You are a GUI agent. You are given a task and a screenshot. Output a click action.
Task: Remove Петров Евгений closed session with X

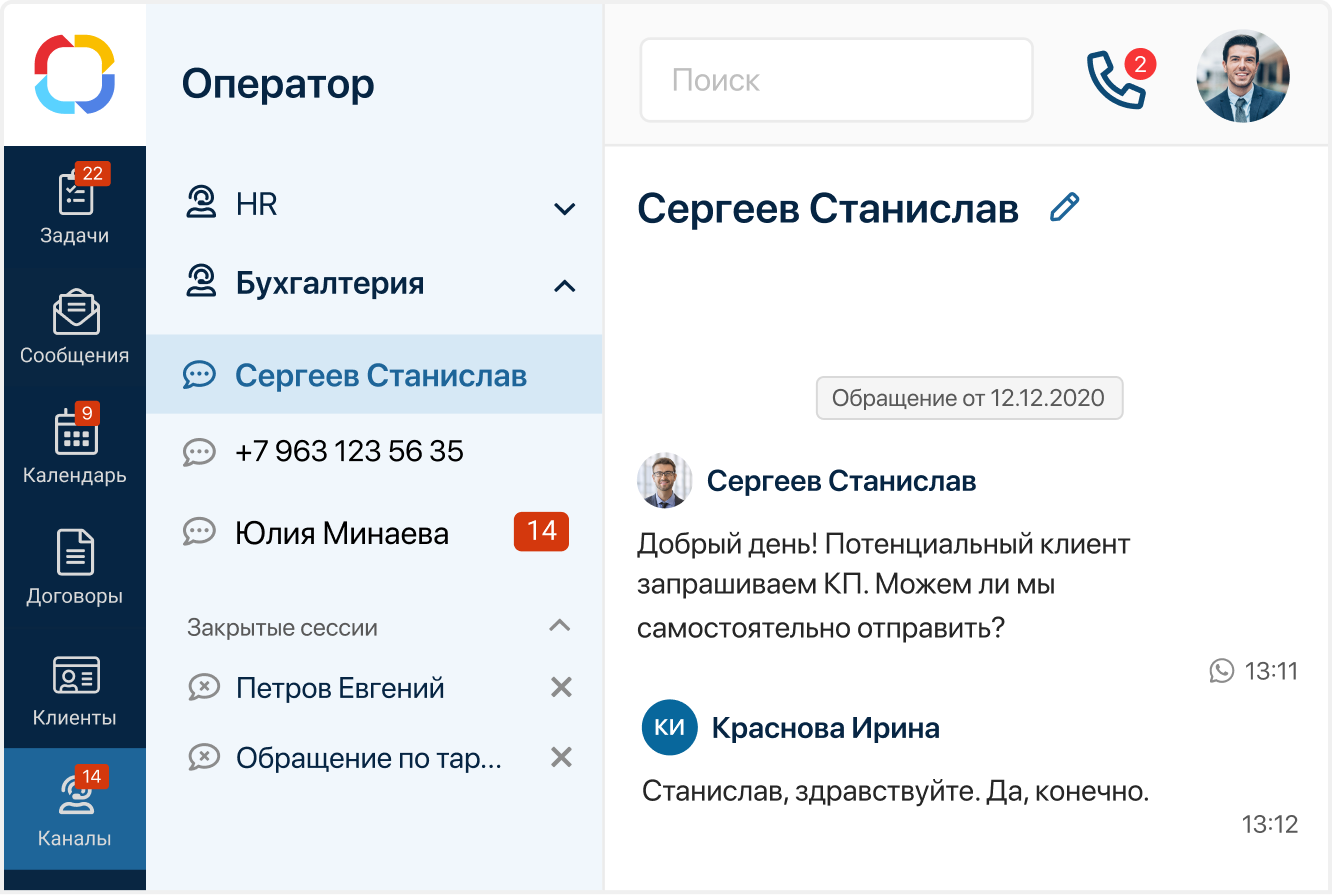[562, 688]
